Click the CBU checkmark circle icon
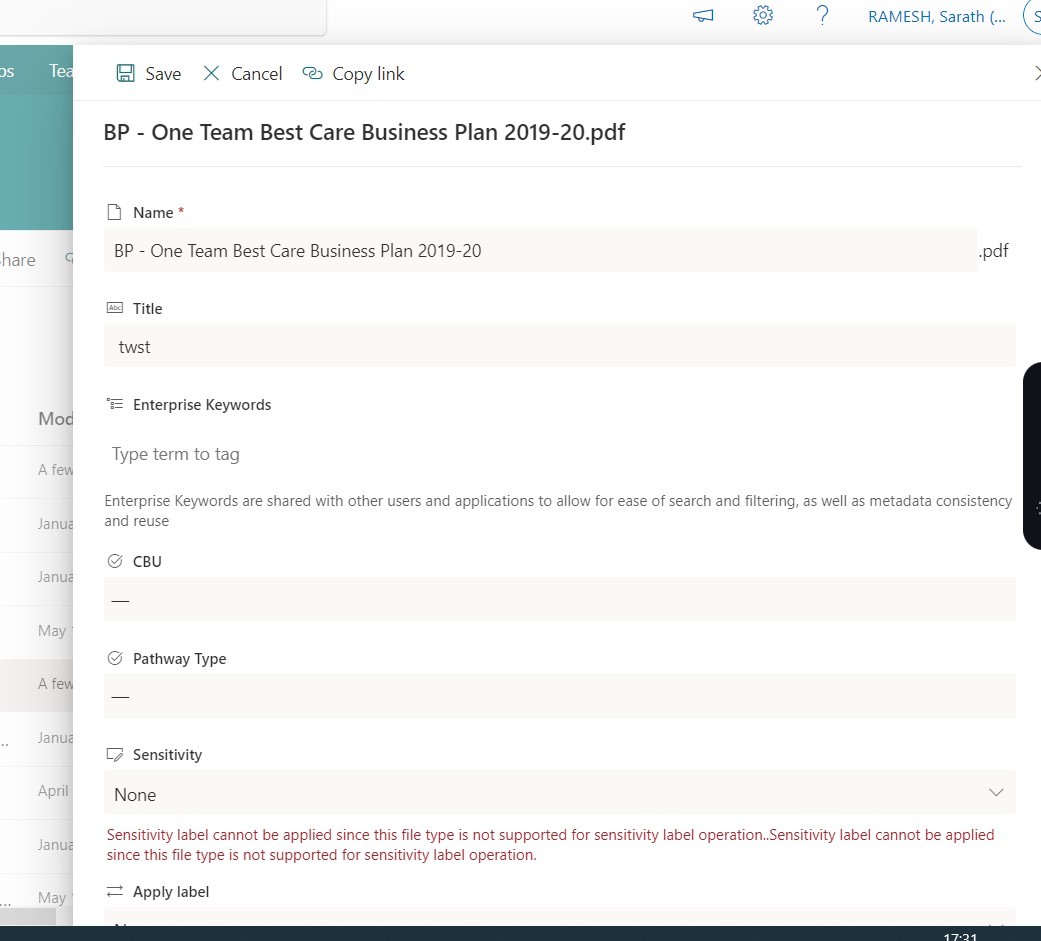Image resolution: width=1041 pixels, height=941 pixels. [x=115, y=561]
